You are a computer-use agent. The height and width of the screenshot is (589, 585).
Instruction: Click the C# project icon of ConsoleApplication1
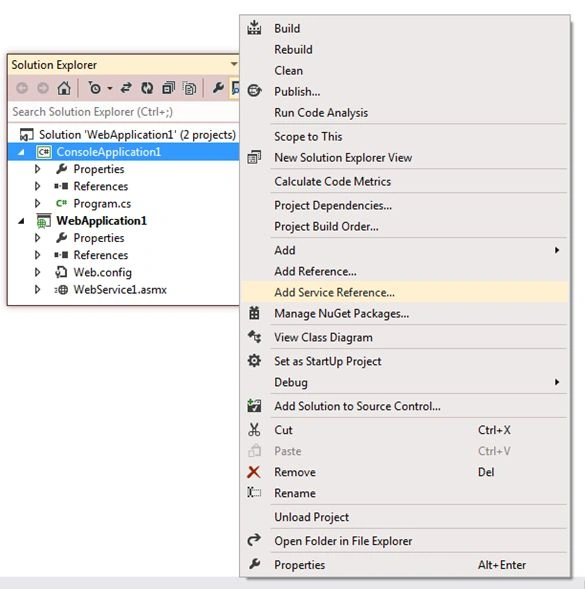point(44,152)
